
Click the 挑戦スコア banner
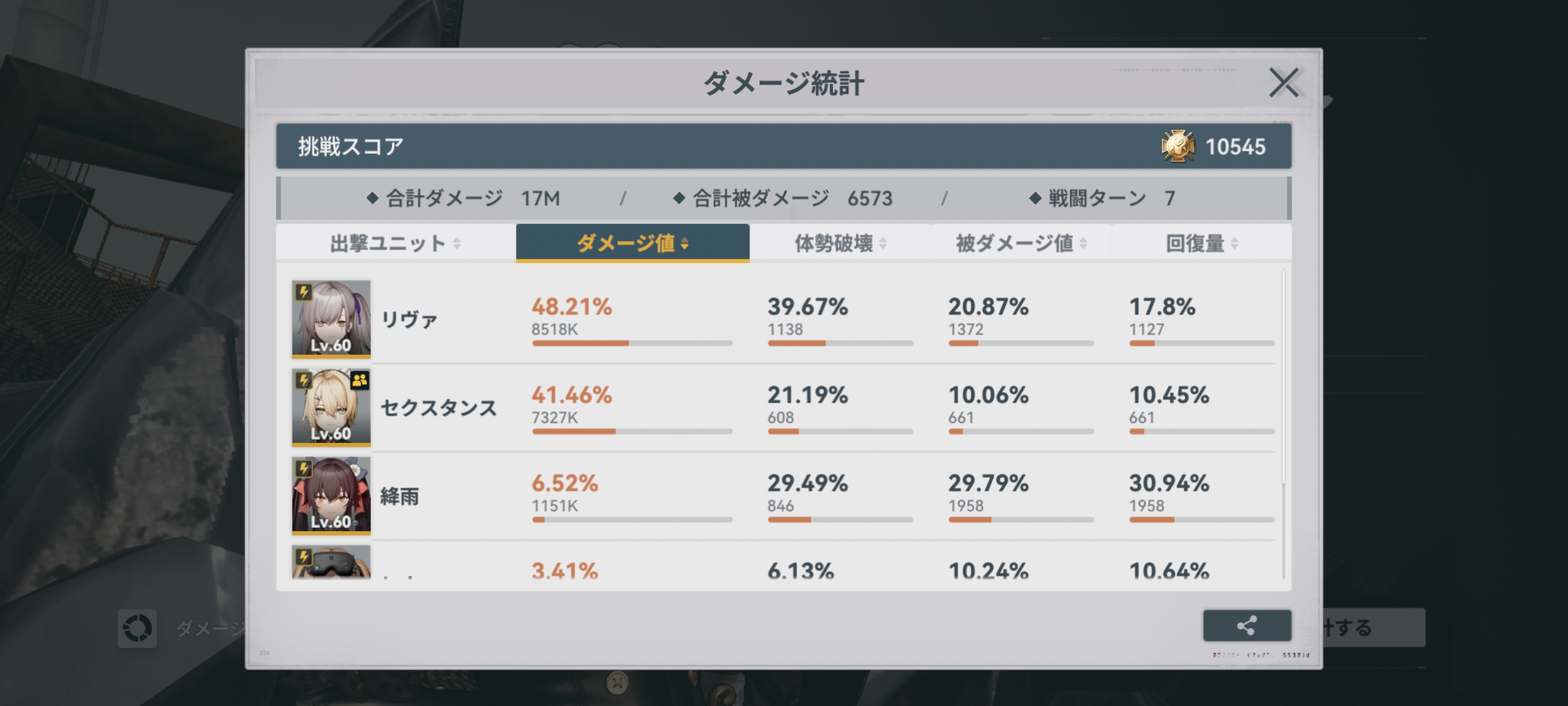pyautogui.click(x=784, y=146)
